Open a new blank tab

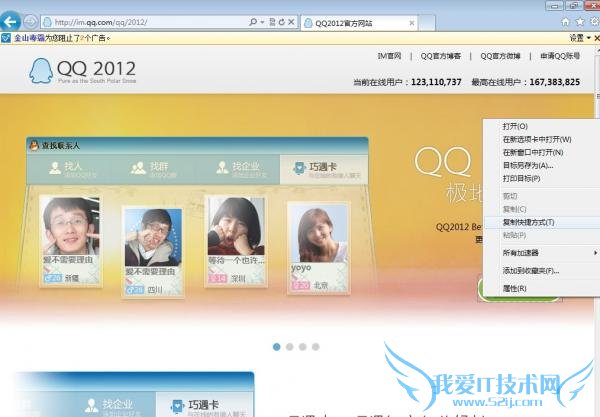(427, 23)
